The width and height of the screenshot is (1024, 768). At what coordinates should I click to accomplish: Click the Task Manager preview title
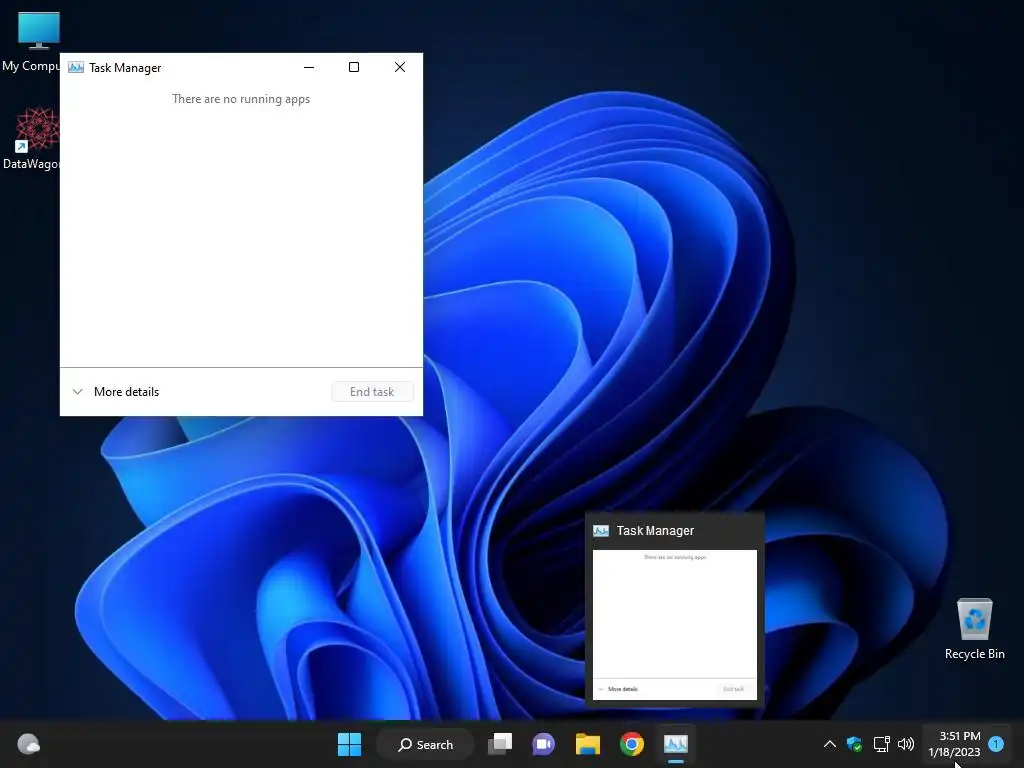[655, 531]
